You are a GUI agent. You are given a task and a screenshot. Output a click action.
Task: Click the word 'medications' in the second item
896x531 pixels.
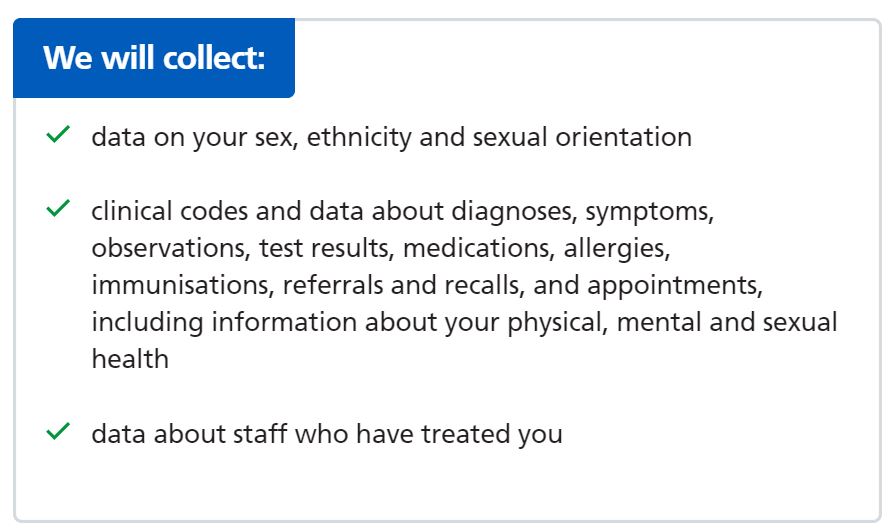(x=479, y=249)
